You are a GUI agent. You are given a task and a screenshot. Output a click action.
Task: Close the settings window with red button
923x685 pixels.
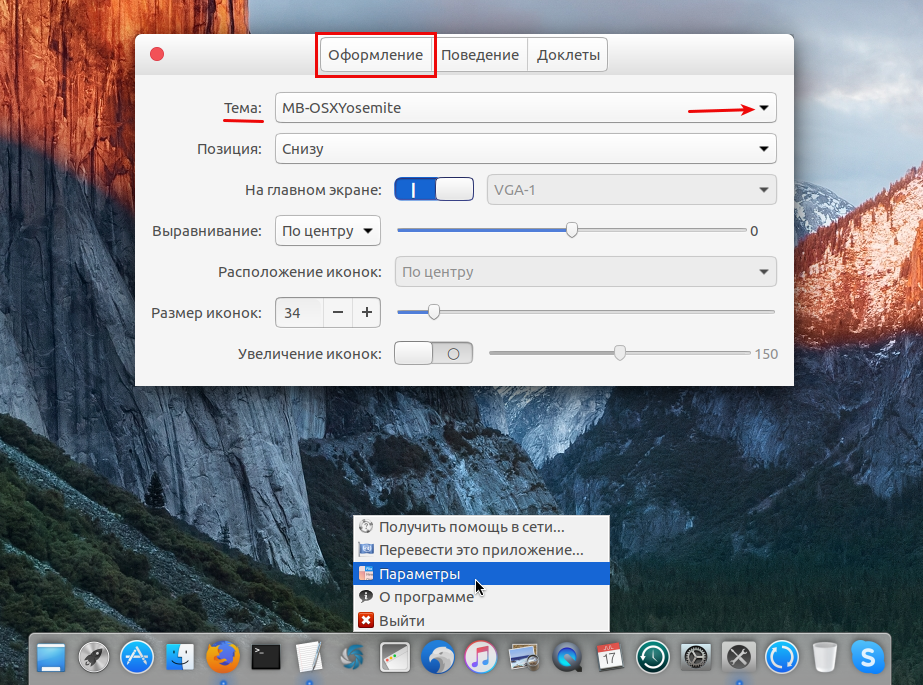[x=157, y=54]
